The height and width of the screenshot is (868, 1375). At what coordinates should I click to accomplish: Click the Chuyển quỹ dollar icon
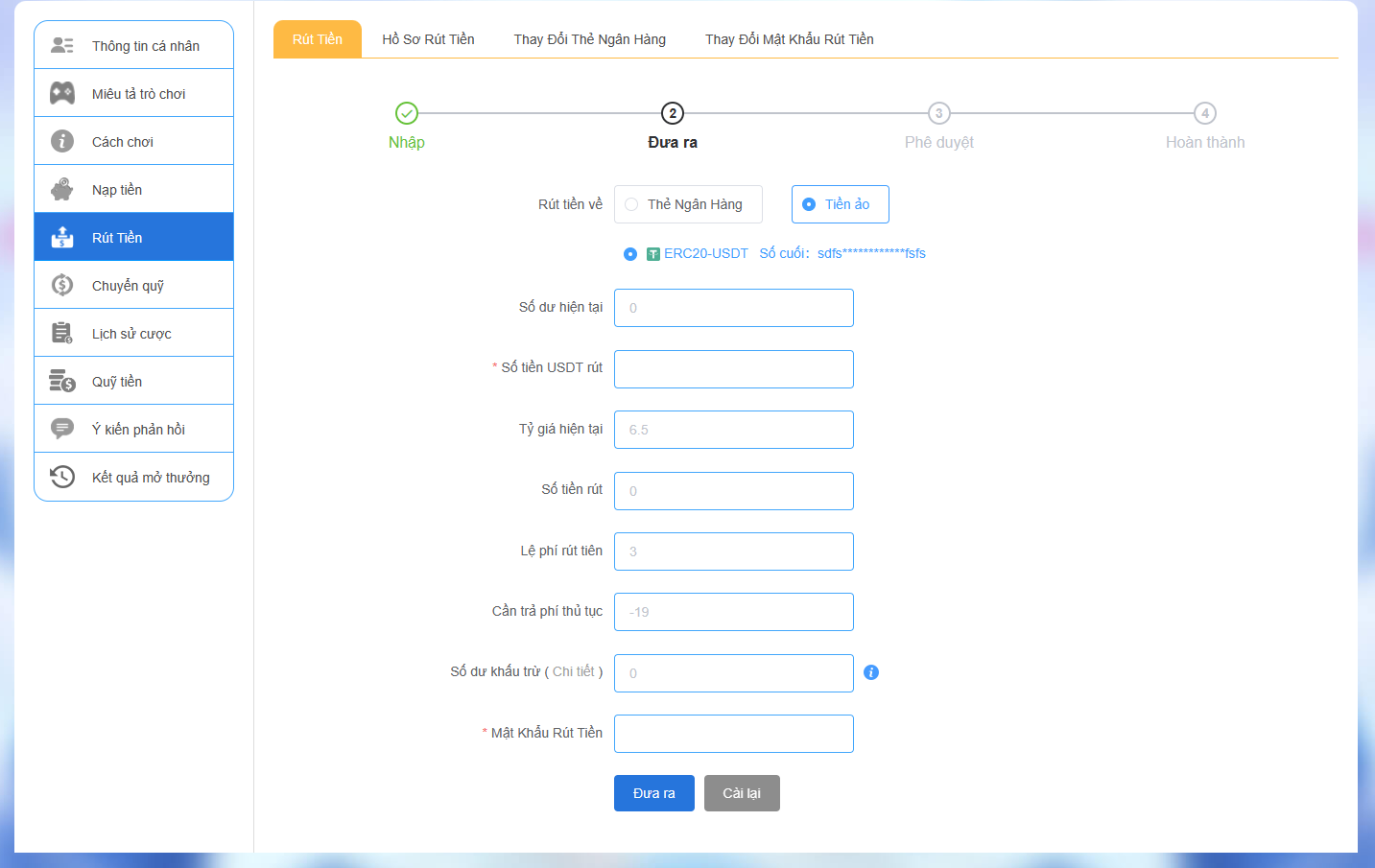click(x=62, y=285)
